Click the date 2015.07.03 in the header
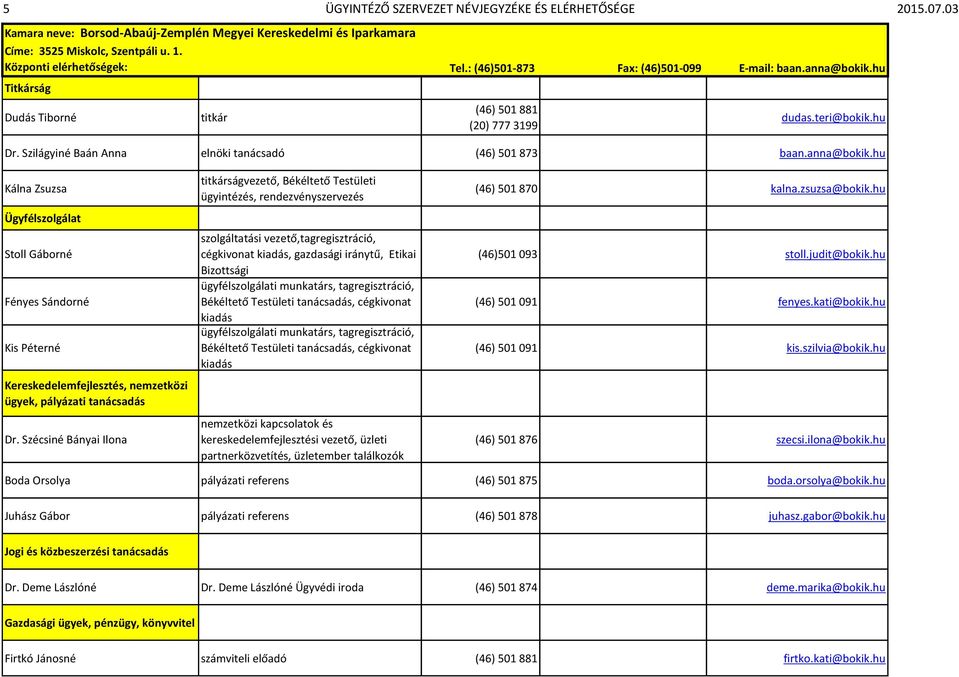Screen dimensions: 959x677 pos(927,9)
